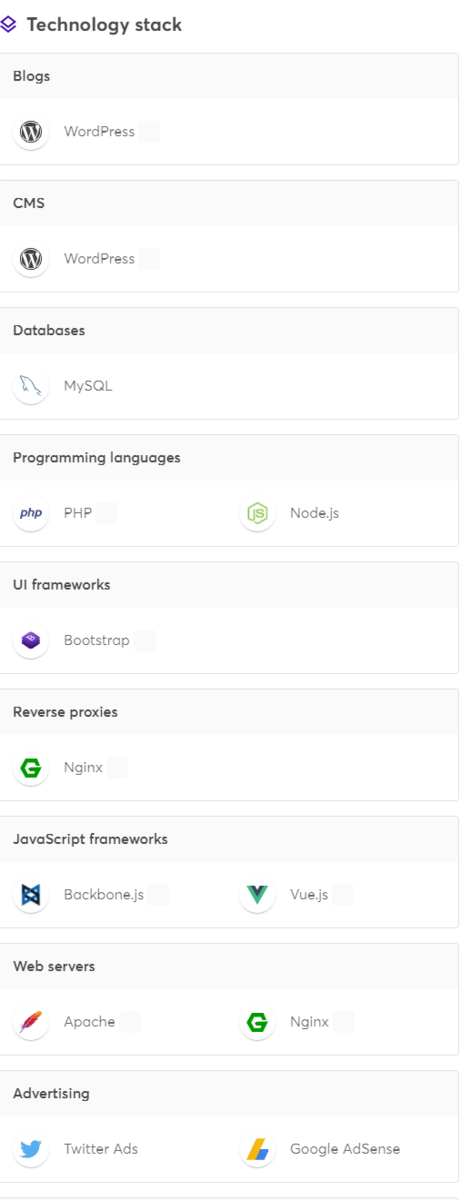Click the MySQL dolphin icon
The width and height of the screenshot is (471, 1200).
tap(31, 386)
